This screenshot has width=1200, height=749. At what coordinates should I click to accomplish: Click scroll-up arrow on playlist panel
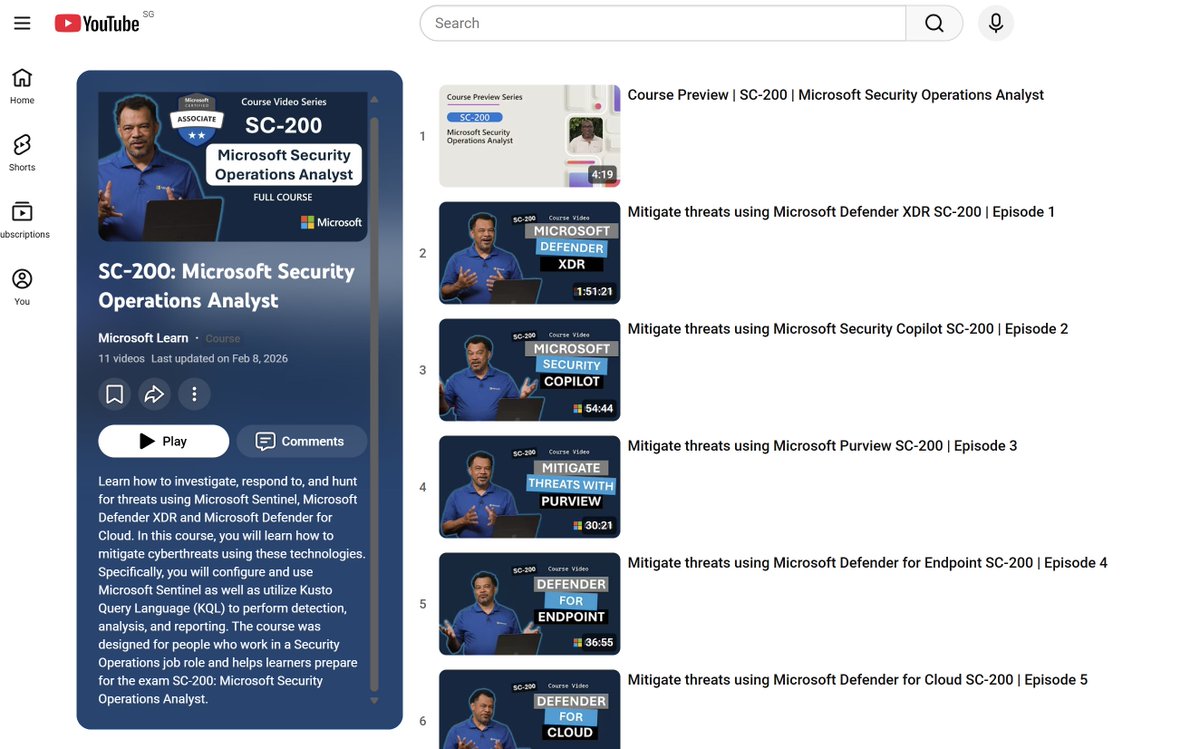click(374, 100)
